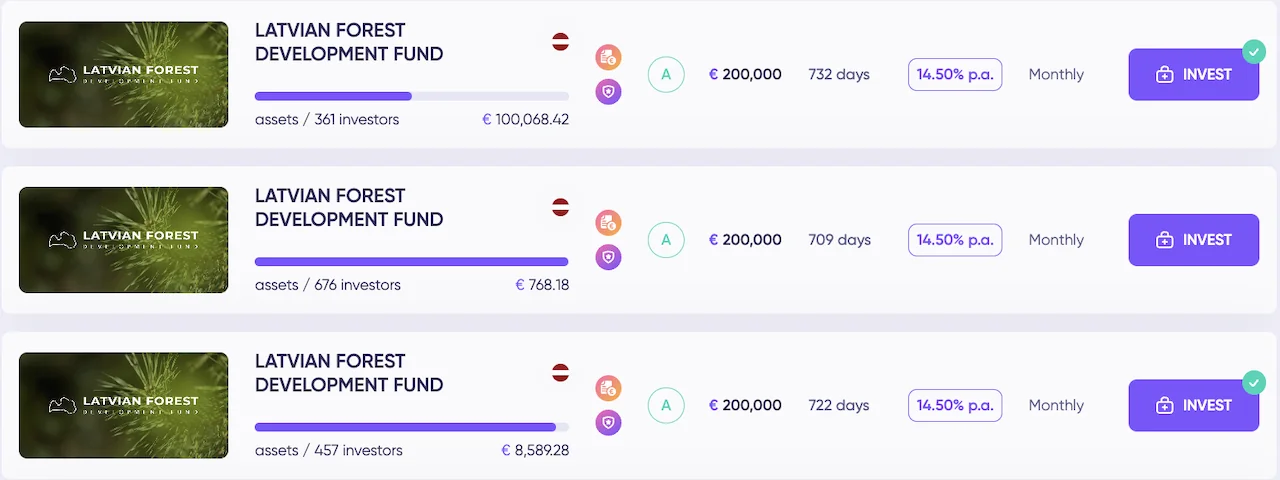Screen dimensions: 1280x480
Task: Click the A rating badge in the 732-day listing
Action: click(666, 74)
